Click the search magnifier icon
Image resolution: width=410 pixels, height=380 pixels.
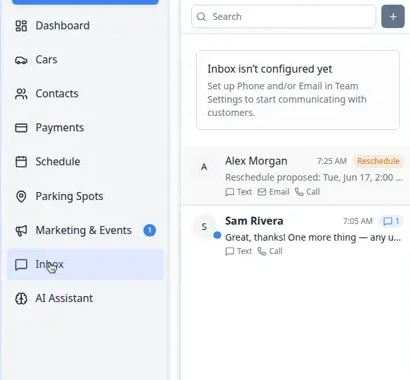tap(201, 16)
